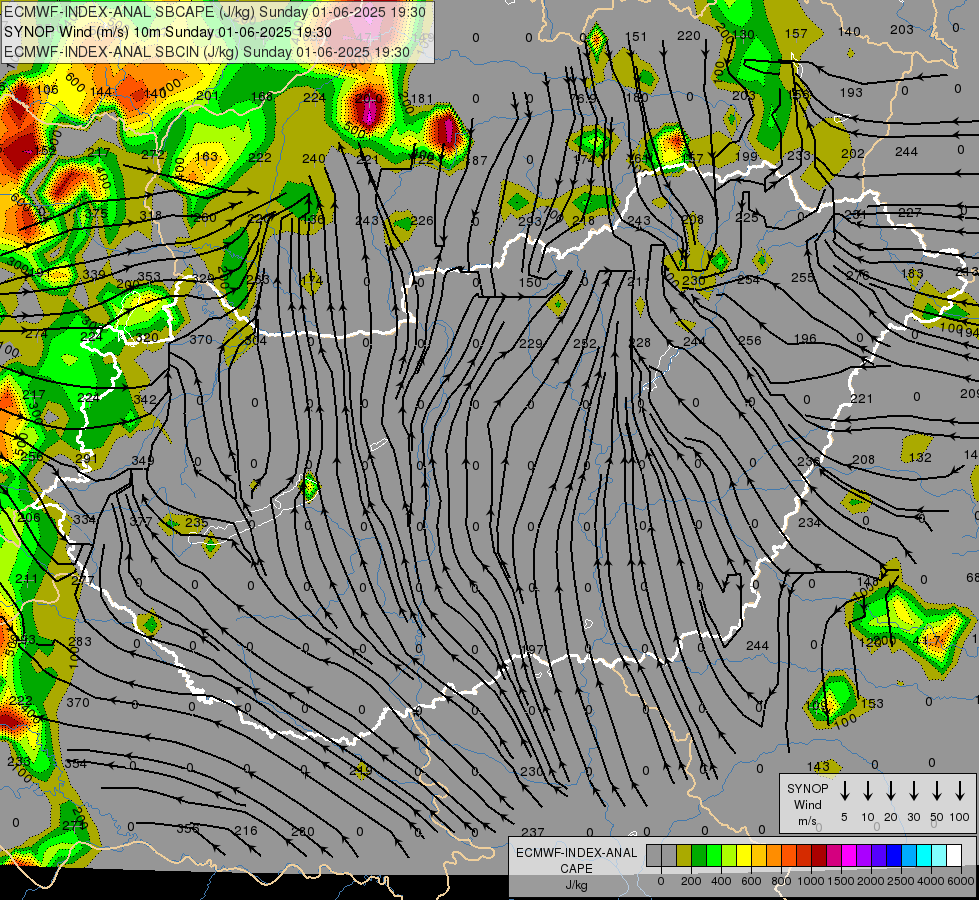Click the map value 304
This screenshot has width=979, height=900.
(x=255, y=340)
